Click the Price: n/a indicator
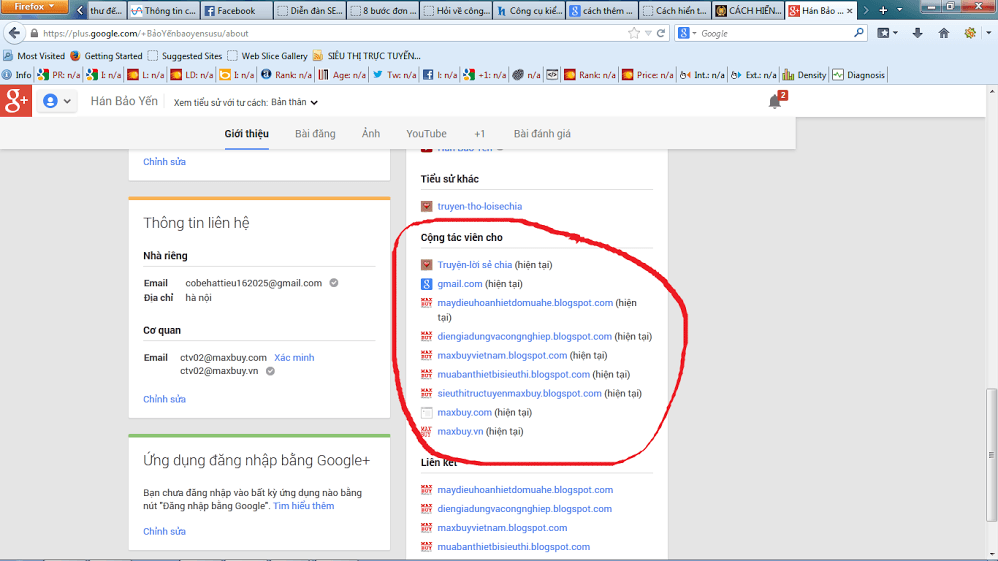 [x=647, y=75]
